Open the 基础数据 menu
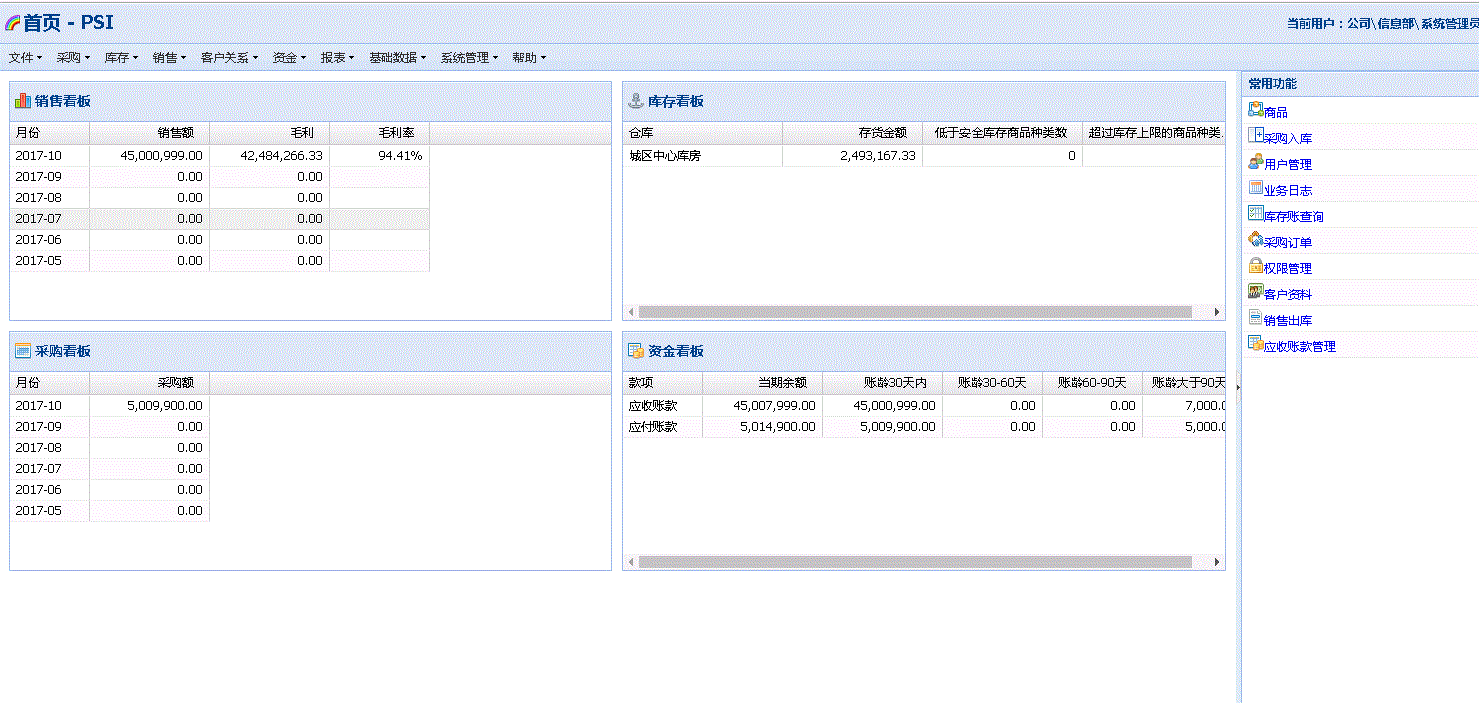 click(x=397, y=58)
